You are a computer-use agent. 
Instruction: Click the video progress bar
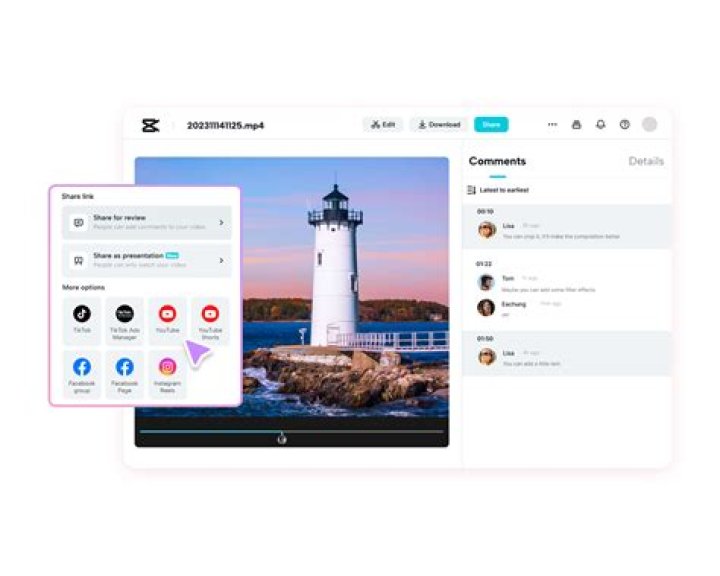292,432
